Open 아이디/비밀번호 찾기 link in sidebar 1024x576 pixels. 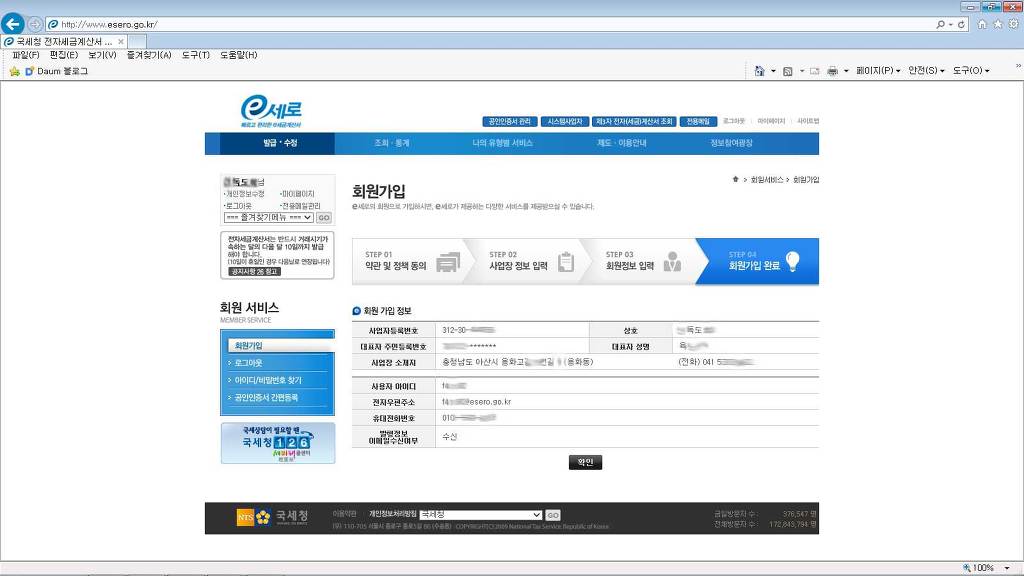(268, 380)
